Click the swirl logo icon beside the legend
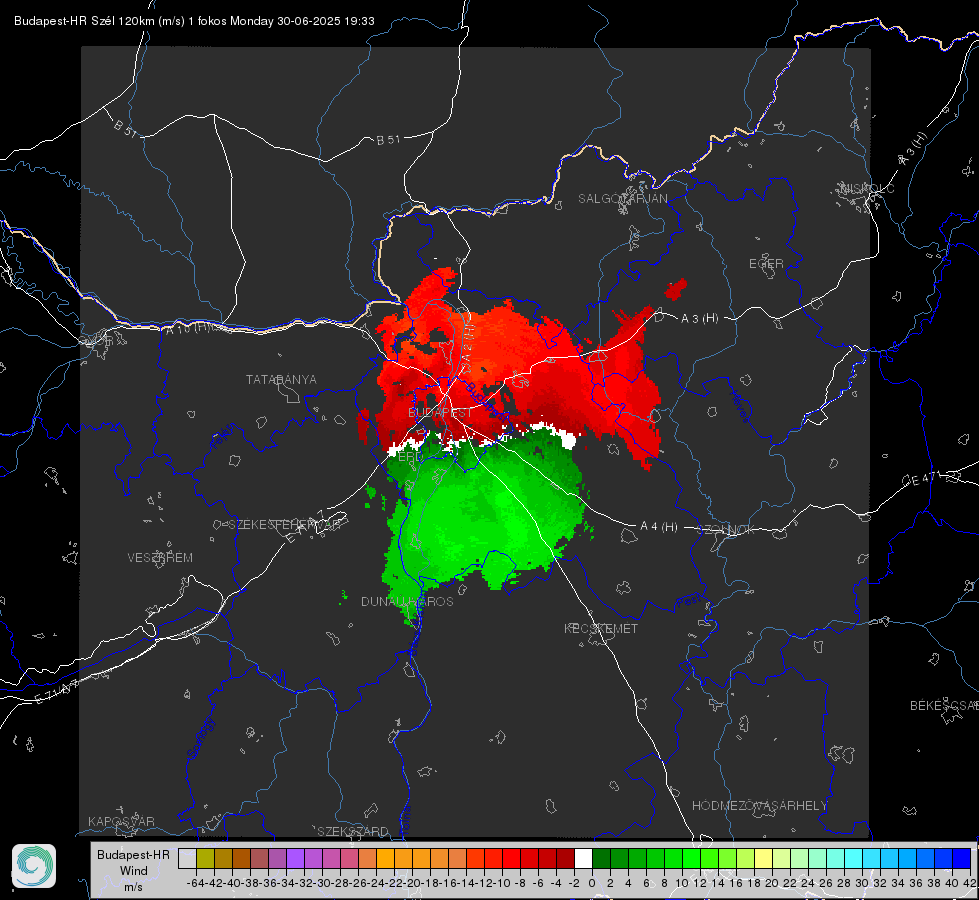Screen dimensions: 979x900 tap(34, 866)
